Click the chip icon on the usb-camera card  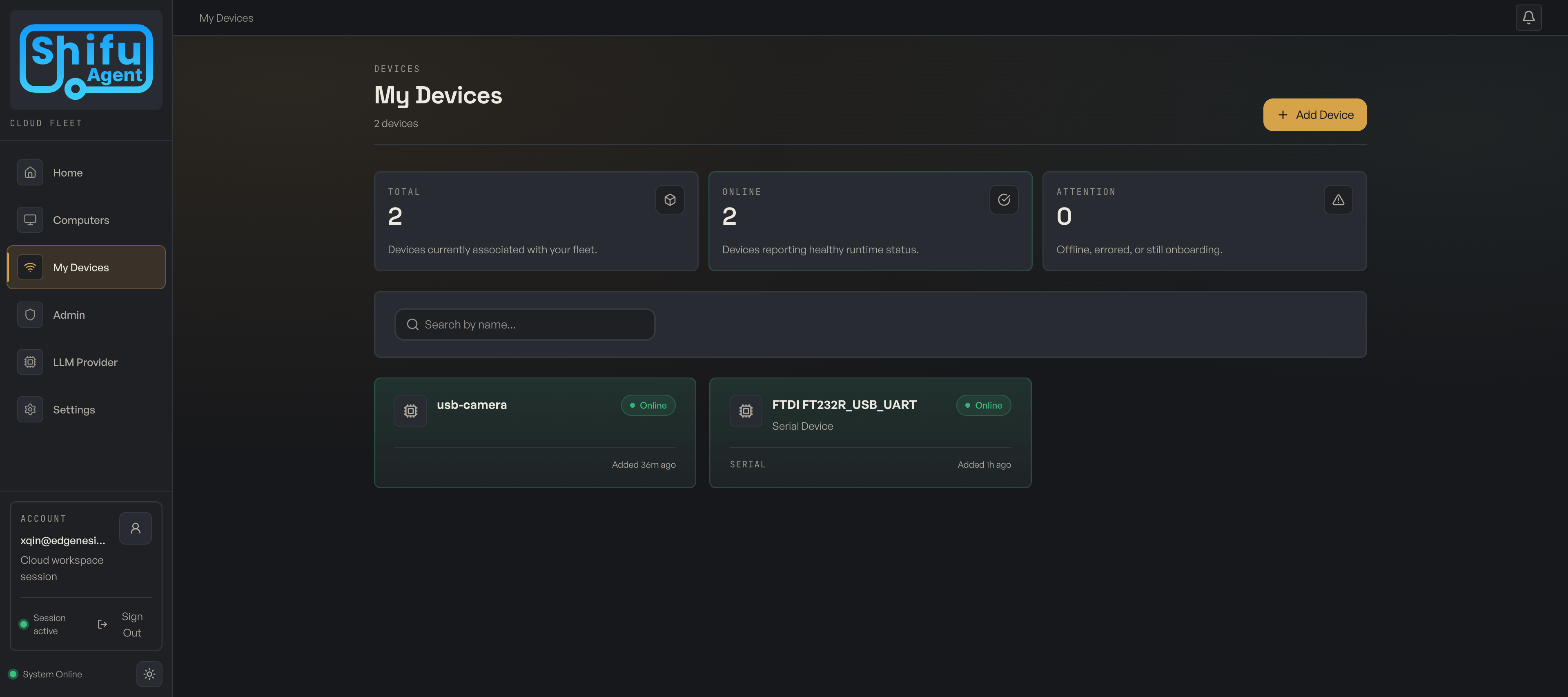pos(411,411)
